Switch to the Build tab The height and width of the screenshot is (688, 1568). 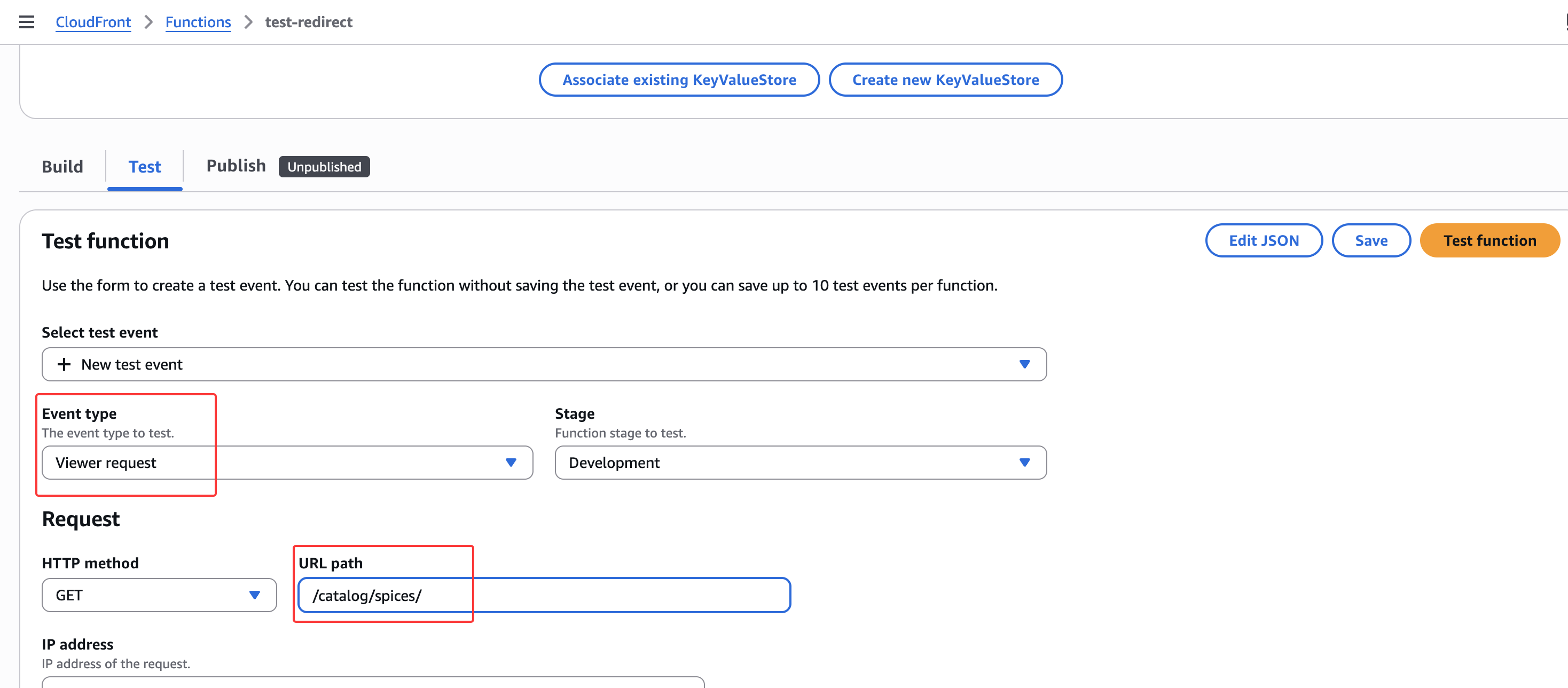(x=62, y=166)
